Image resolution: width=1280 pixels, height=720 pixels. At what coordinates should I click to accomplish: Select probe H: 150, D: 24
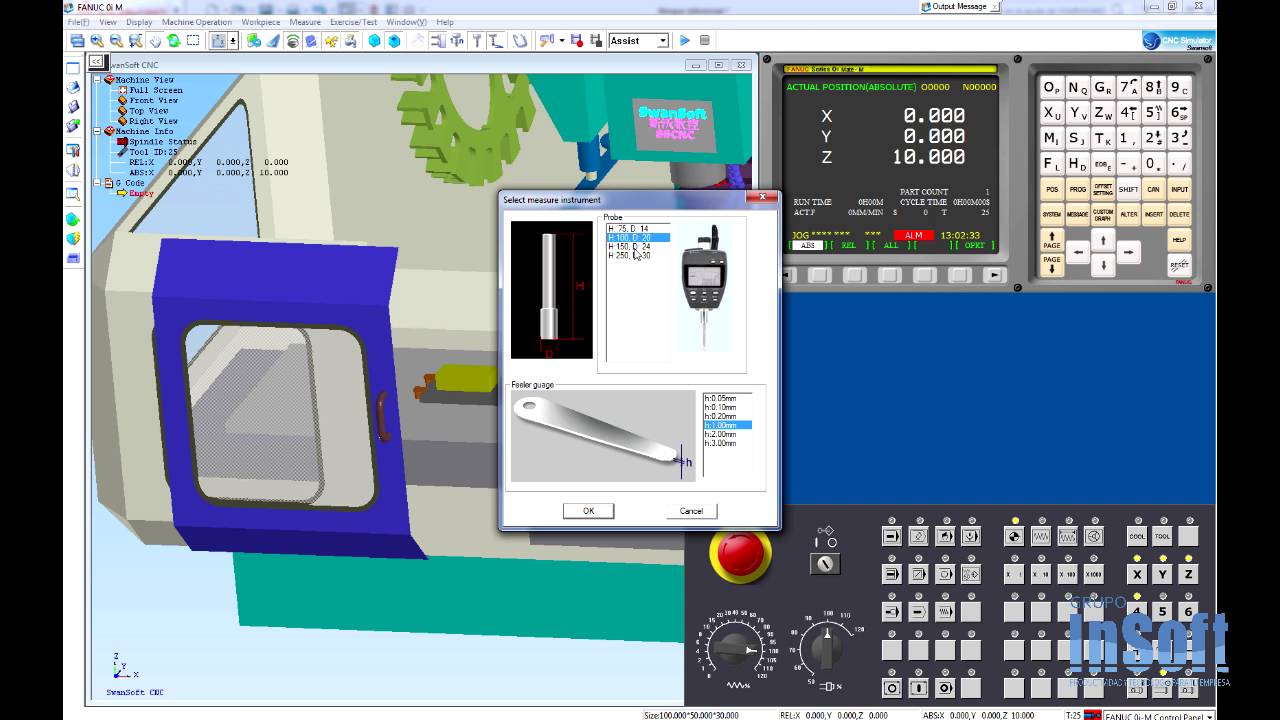tap(638, 247)
